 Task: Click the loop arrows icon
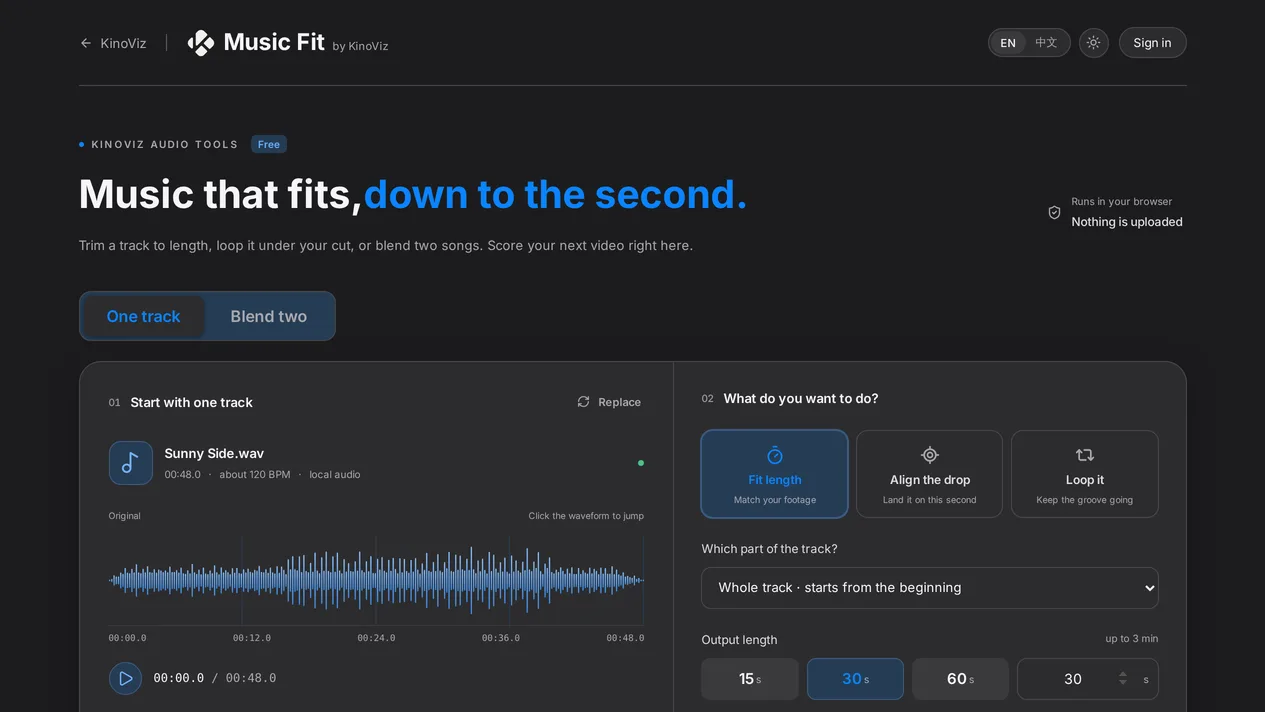[x=1085, y=455]
